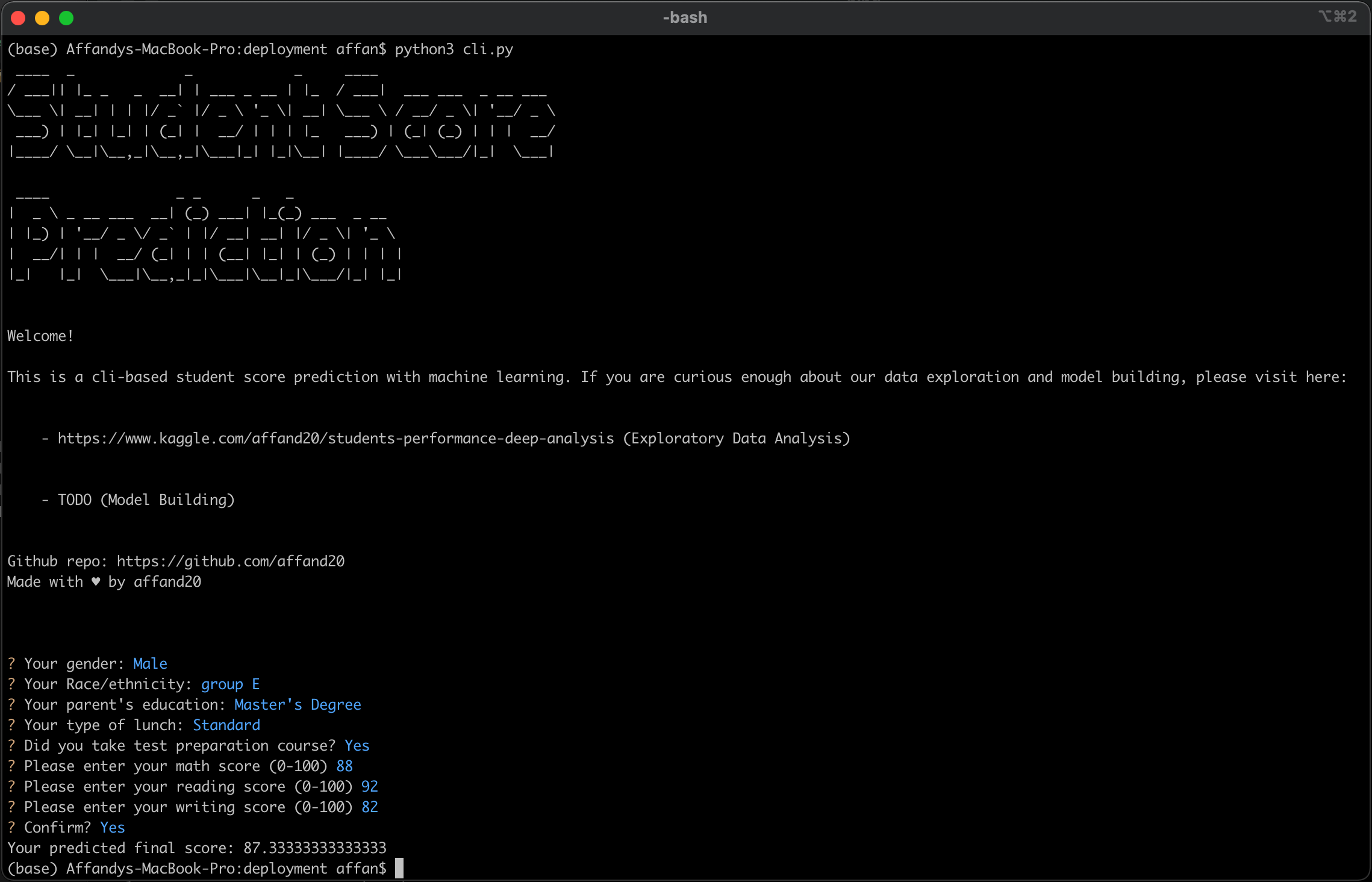Click the 'python3 cli.py' command text

click(454, 49)
